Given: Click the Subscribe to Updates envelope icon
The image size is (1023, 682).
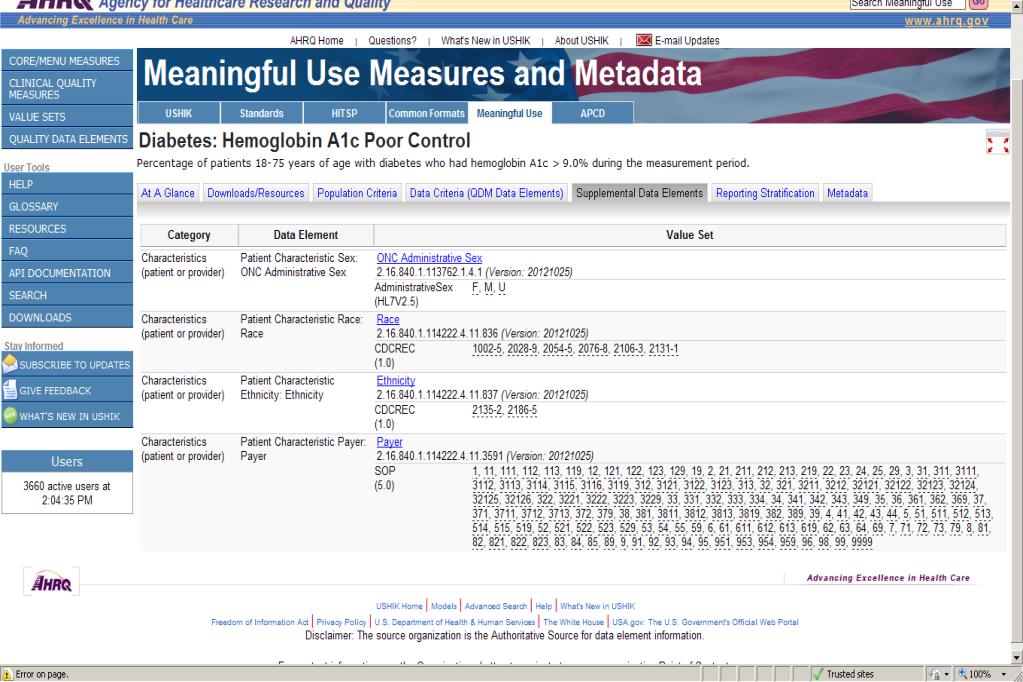Looking at the screenshot, I should click(x=10, y=364).
